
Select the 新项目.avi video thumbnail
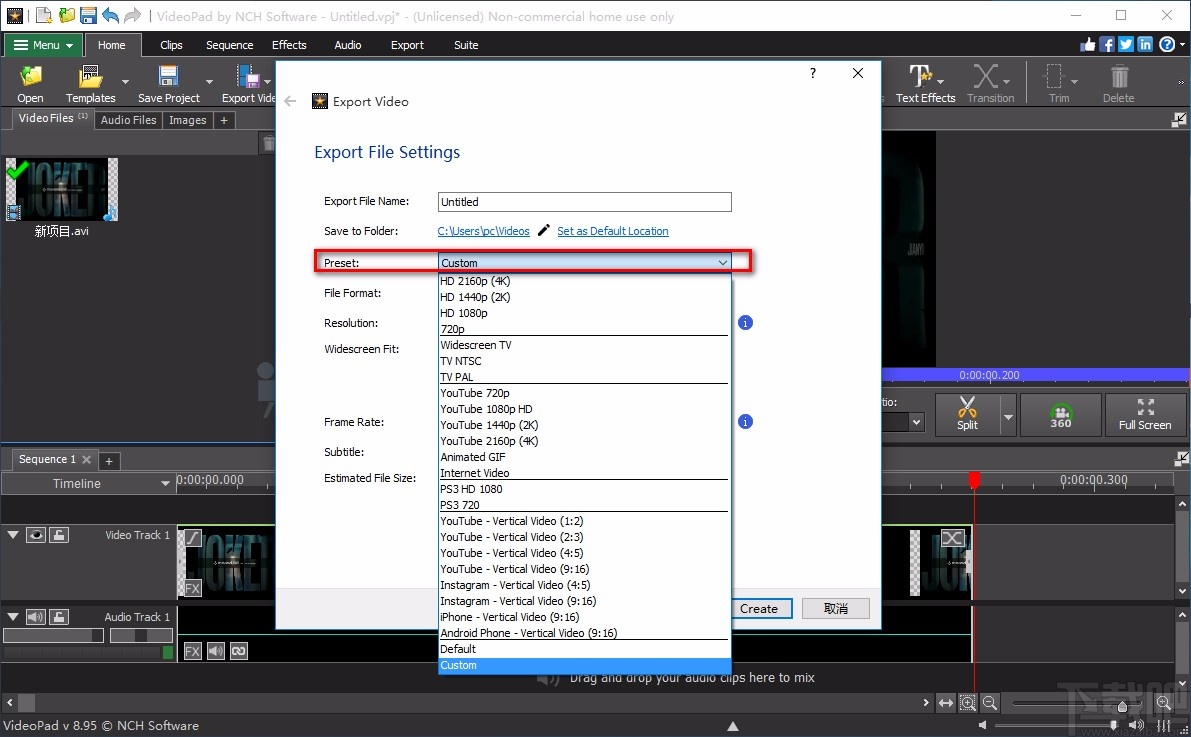62,190
